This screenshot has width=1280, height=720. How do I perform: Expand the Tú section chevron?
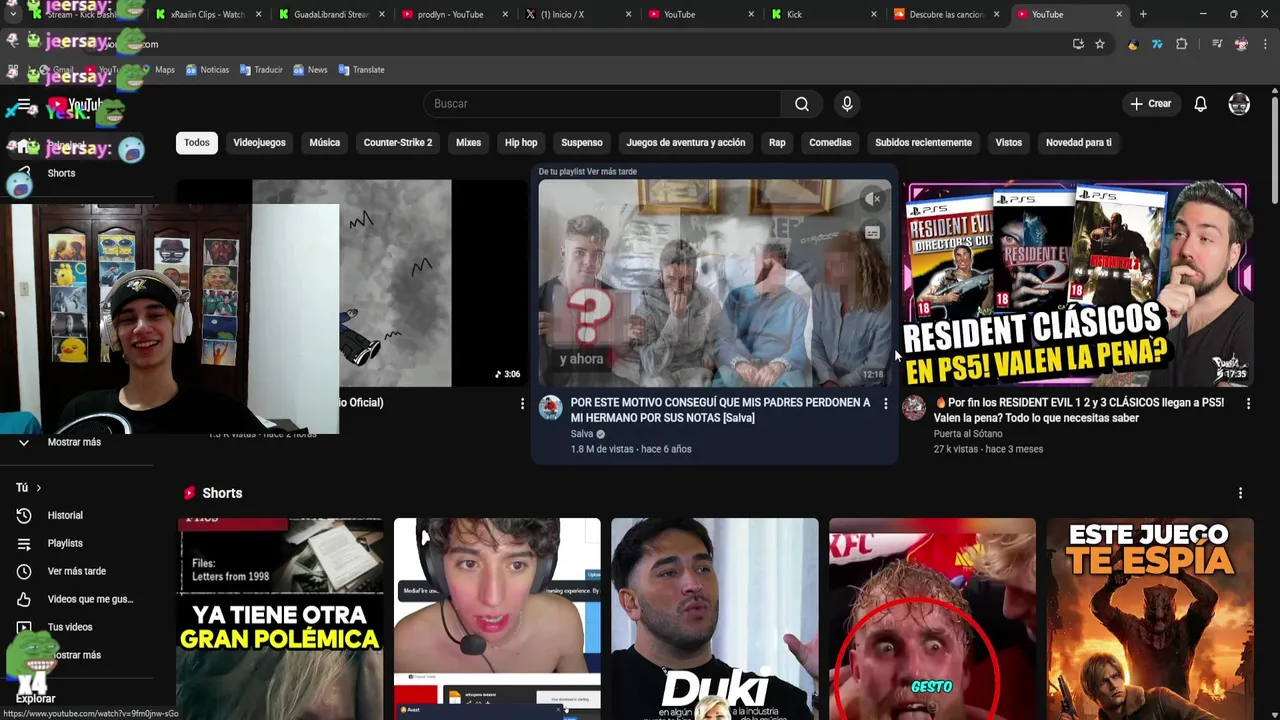tap(38, 488)
